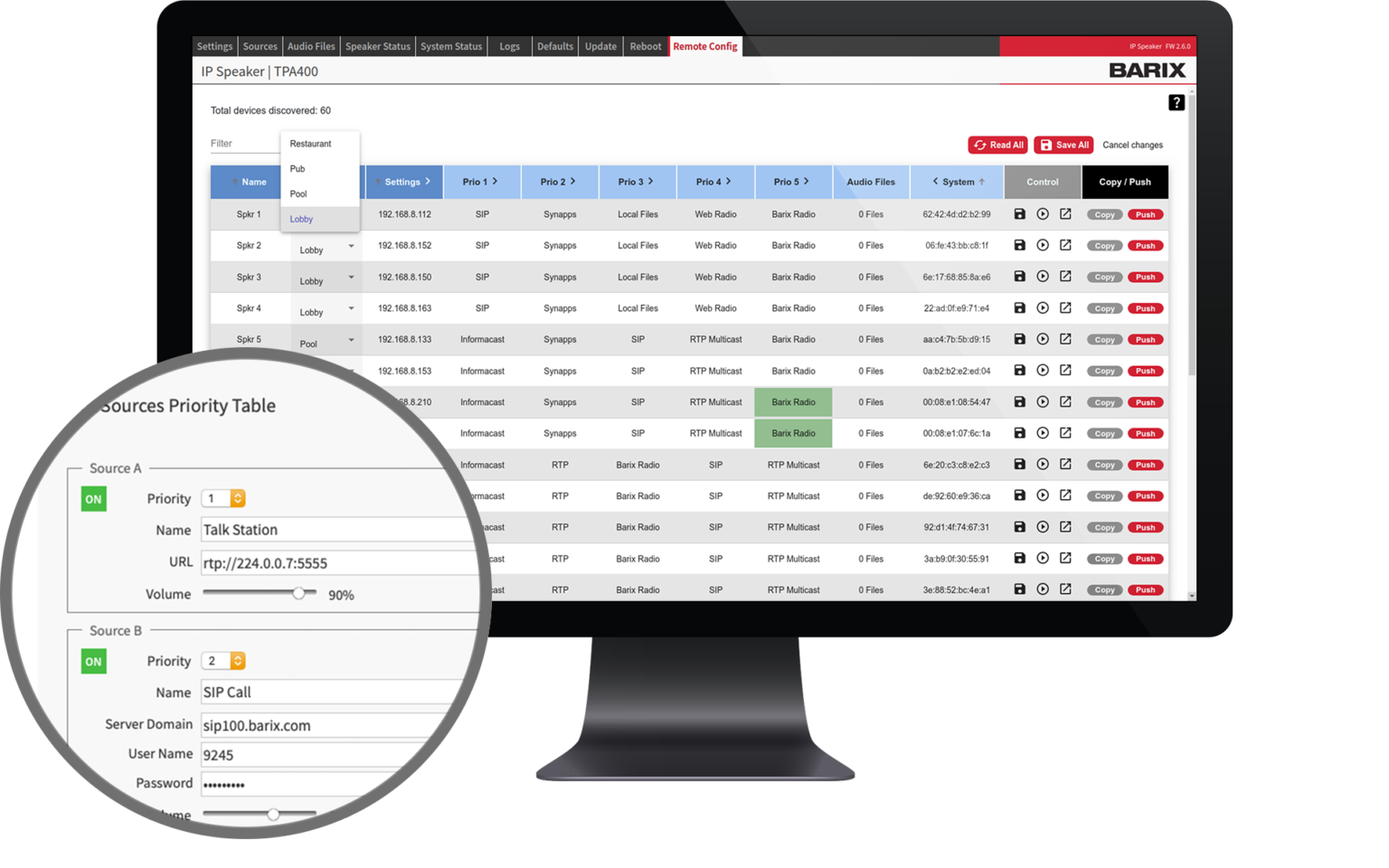
Task: Click the Filter input field
Action: pyautogui.click(x=244, y=144)
